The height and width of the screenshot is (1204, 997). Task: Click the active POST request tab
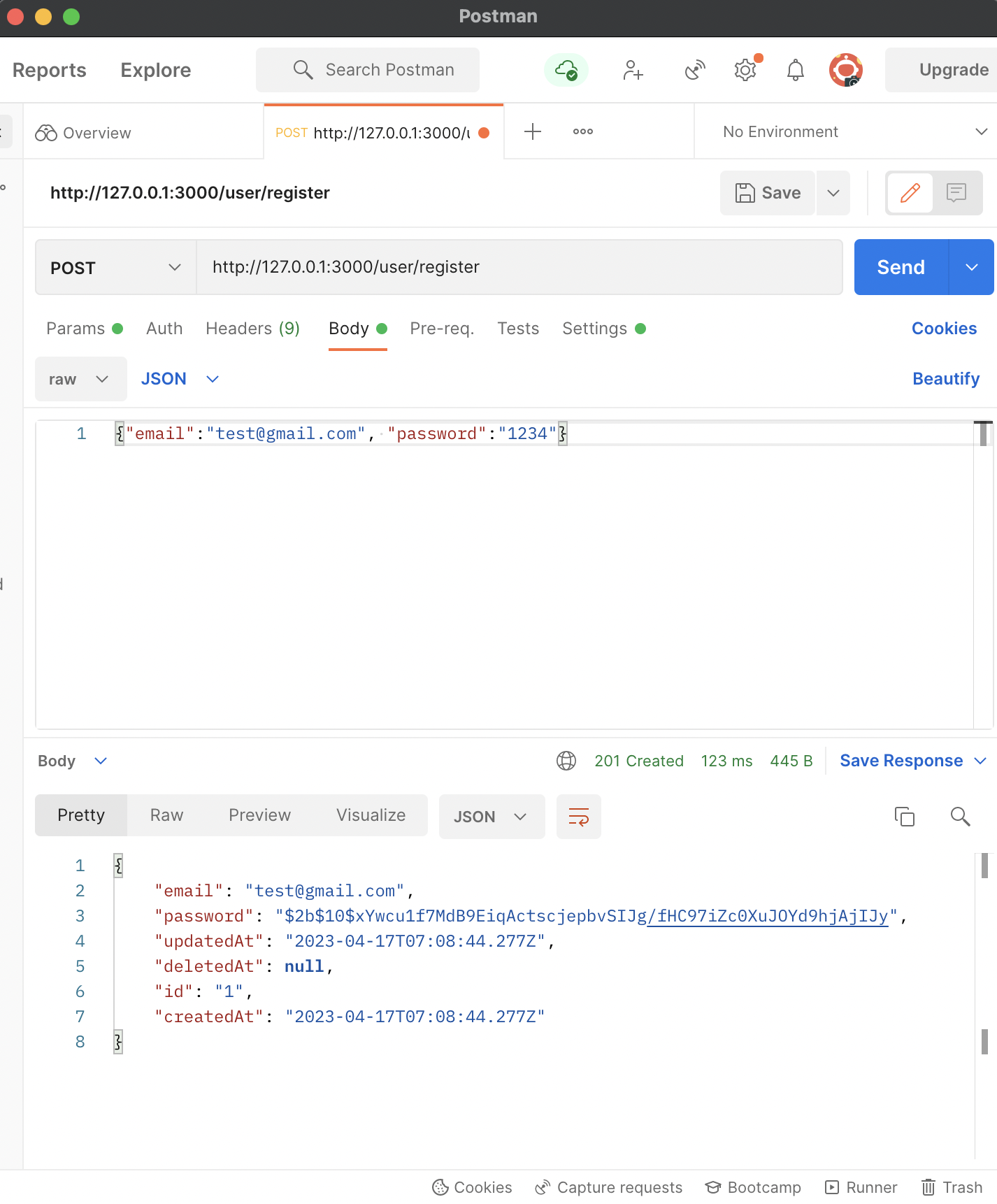[383, 132]
